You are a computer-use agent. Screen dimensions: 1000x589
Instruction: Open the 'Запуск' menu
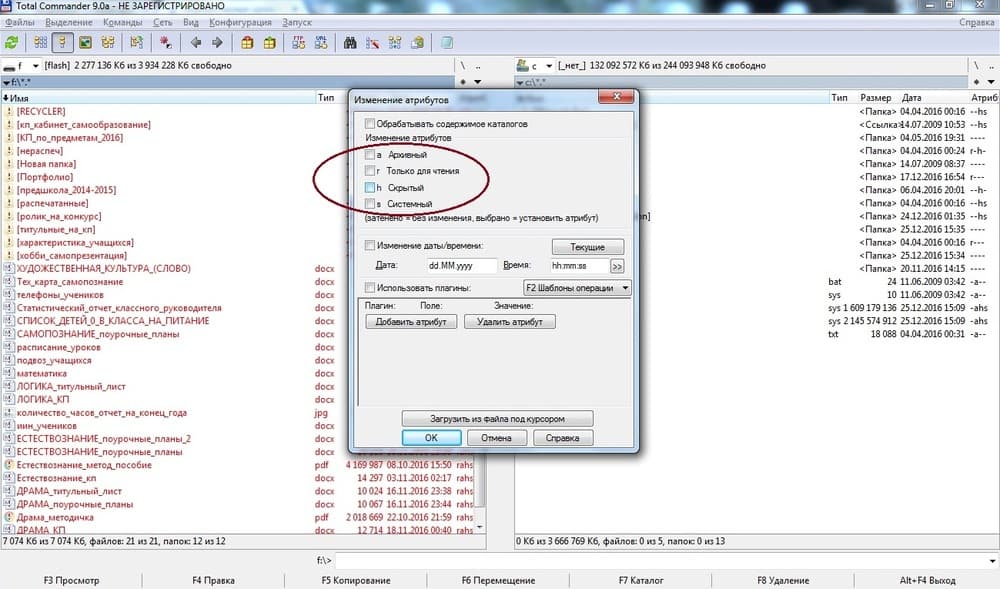pyautogui.click(x=297, y=22)
